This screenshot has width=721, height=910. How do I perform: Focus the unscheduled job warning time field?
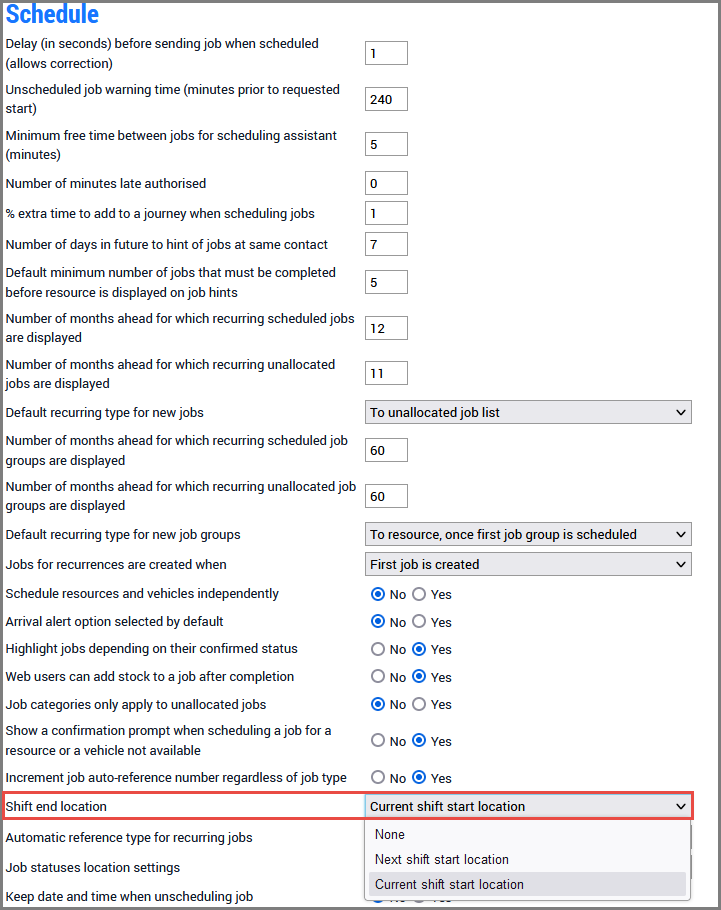pyautogui.click(x=386, y=99)
